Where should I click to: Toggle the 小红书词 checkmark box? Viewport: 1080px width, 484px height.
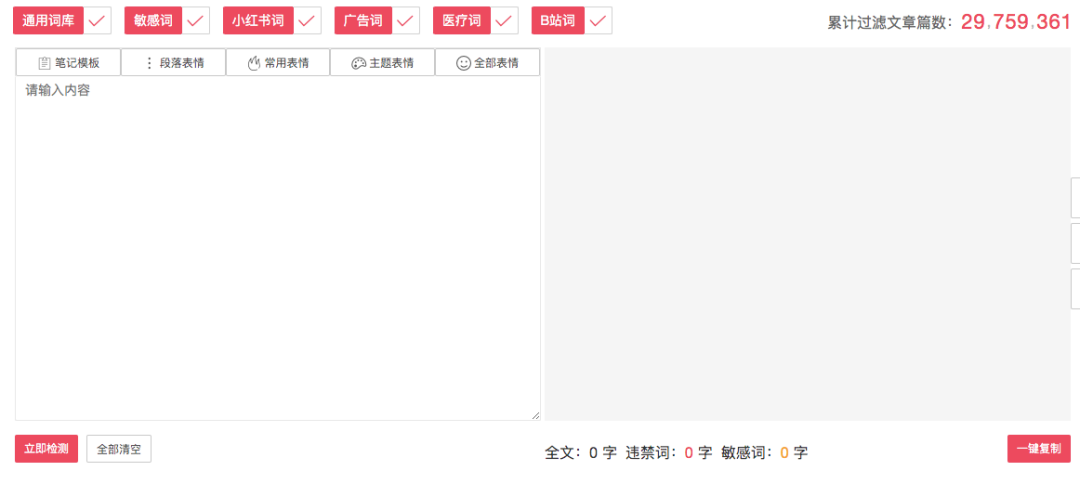307,21
